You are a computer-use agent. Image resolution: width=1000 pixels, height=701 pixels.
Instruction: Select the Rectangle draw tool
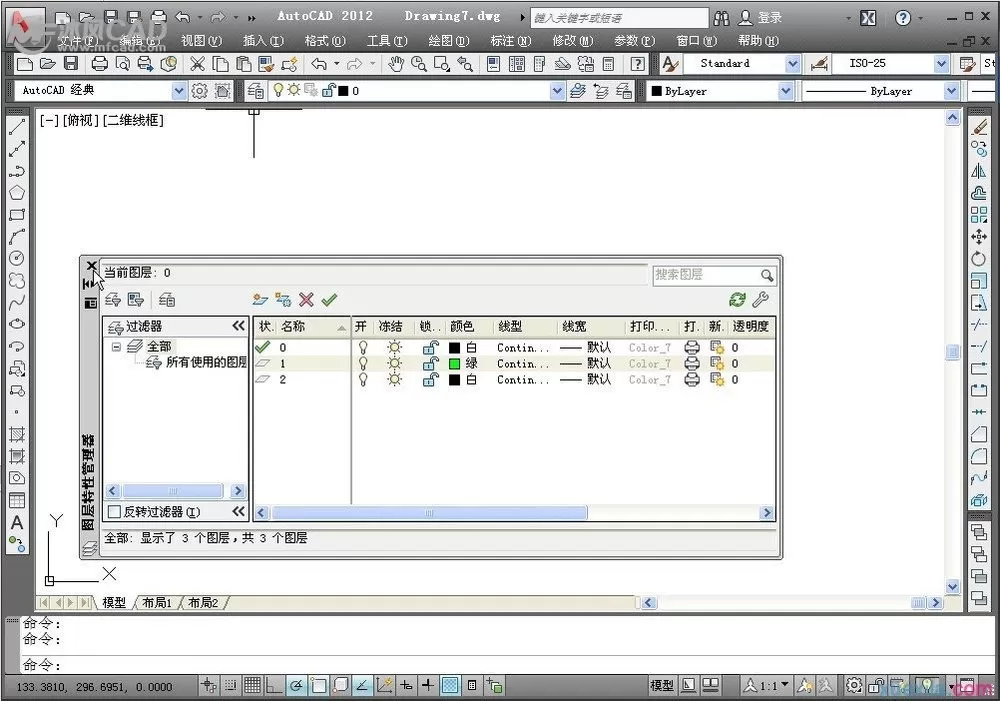[x=17, y=214]
